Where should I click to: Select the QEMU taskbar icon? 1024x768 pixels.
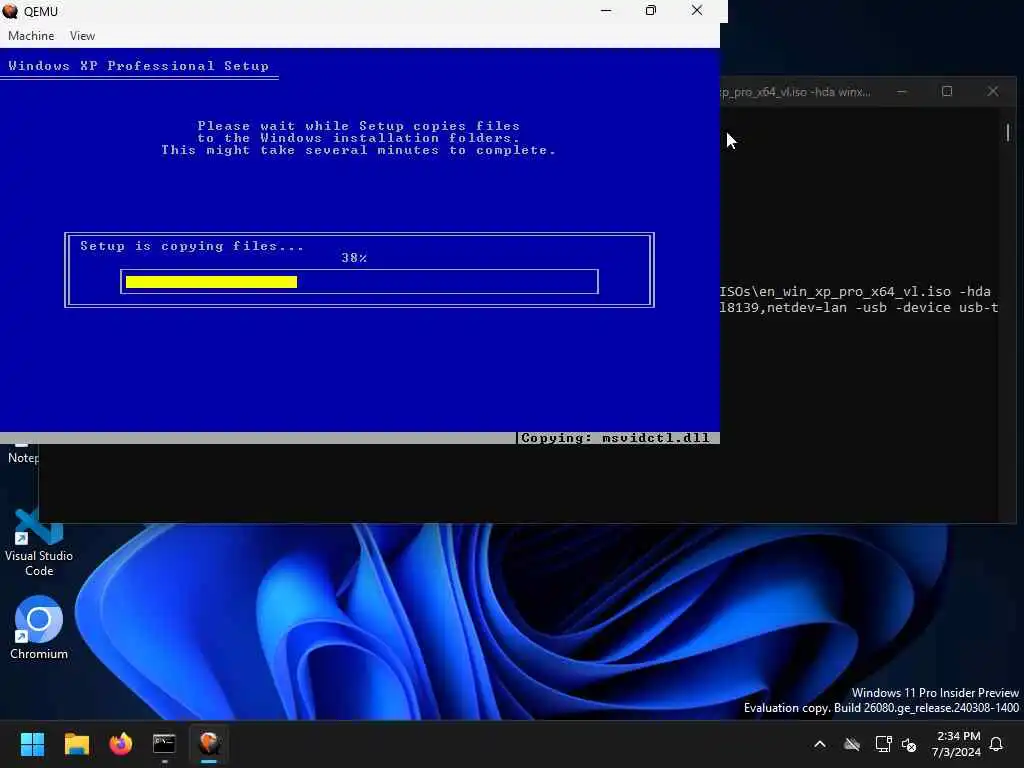[209, 744]
